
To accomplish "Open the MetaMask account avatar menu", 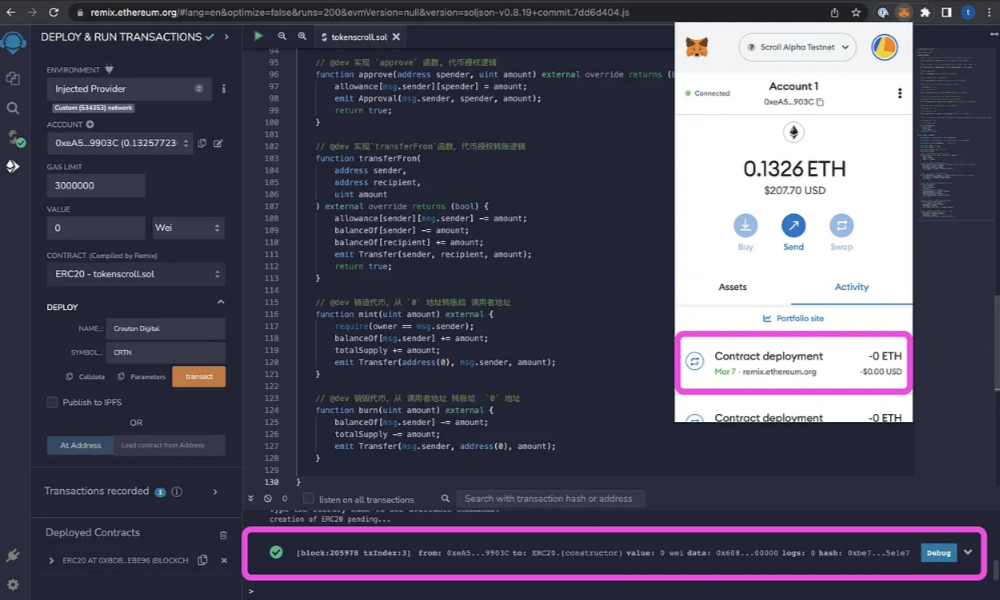I will [885, 47].
